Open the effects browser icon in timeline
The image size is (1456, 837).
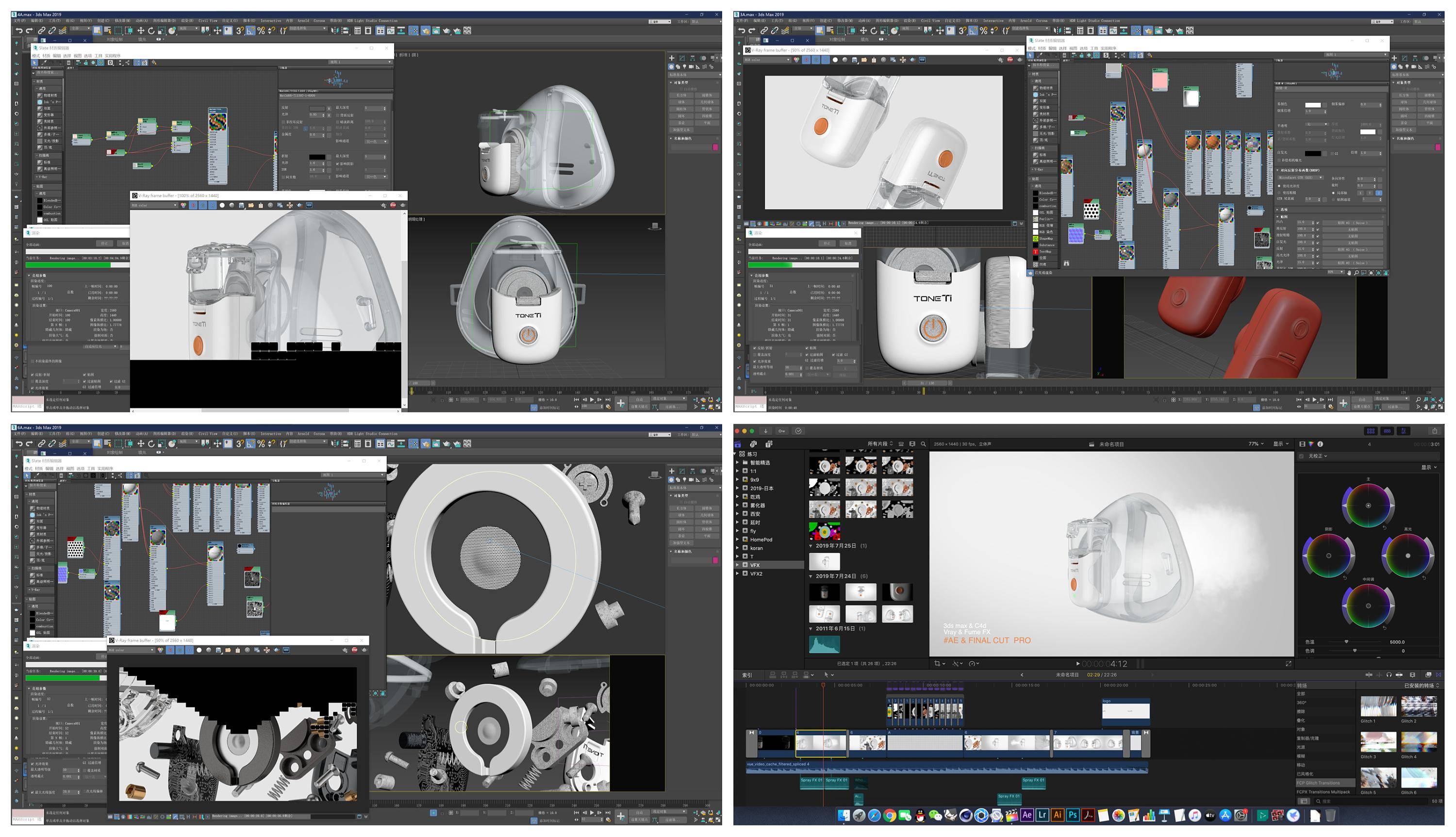pyautogui.click(x=1428, y=675)
